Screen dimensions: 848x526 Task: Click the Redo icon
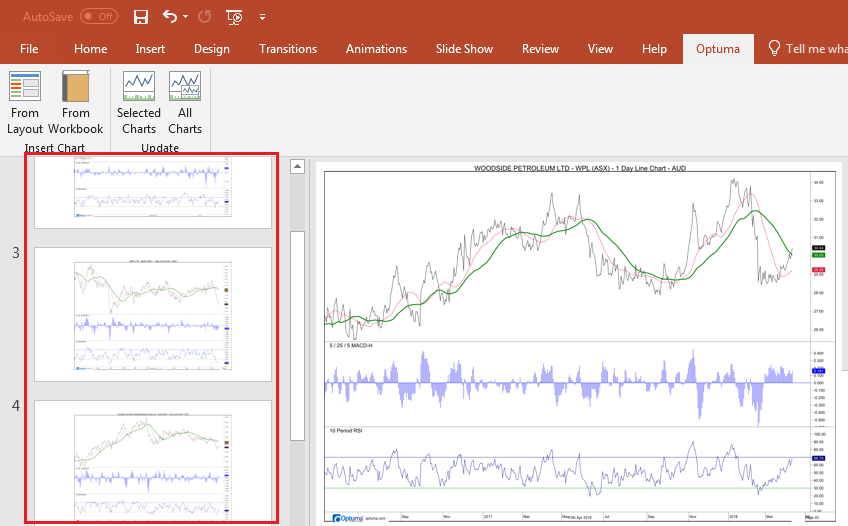tap(204, 17)
